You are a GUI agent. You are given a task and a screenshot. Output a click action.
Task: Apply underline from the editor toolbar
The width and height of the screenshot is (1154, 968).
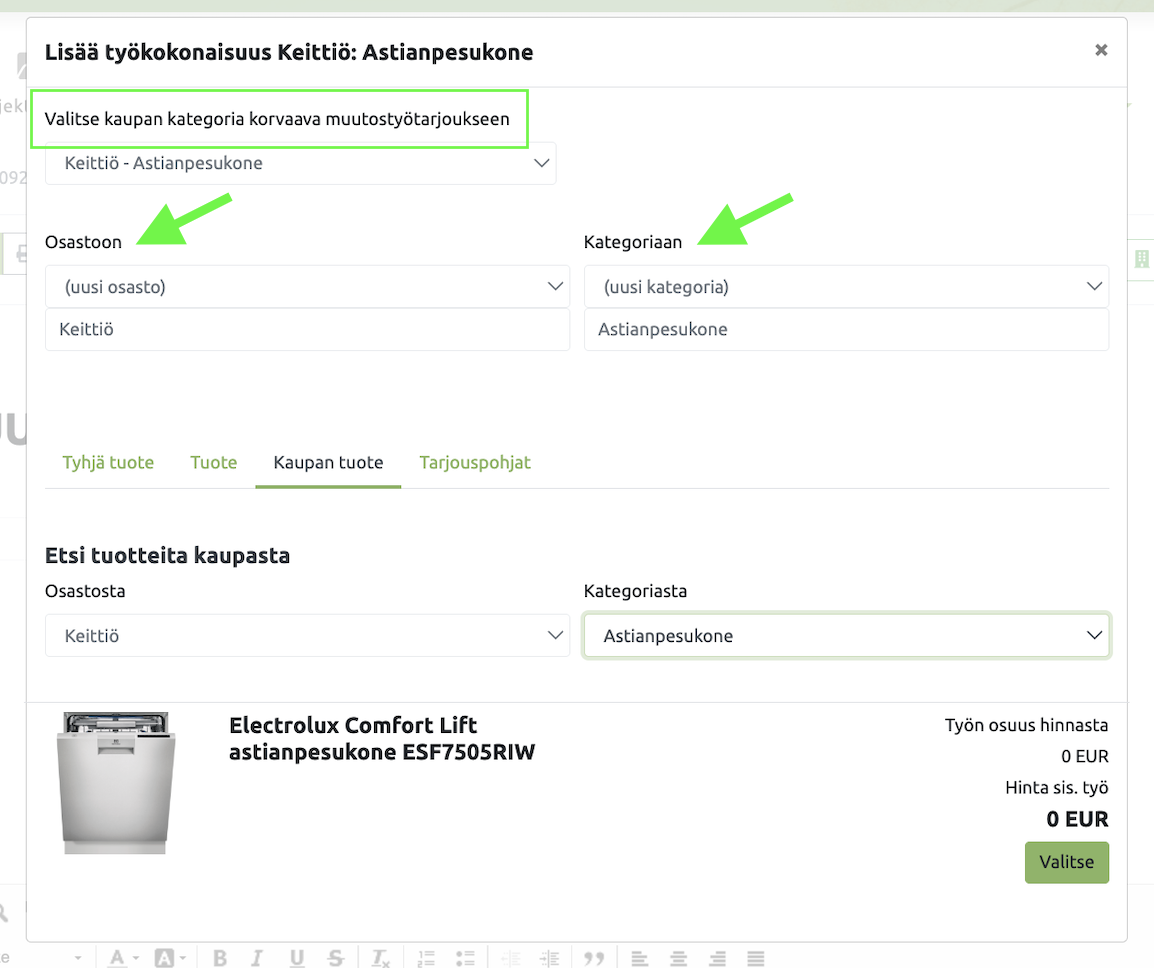297,958
